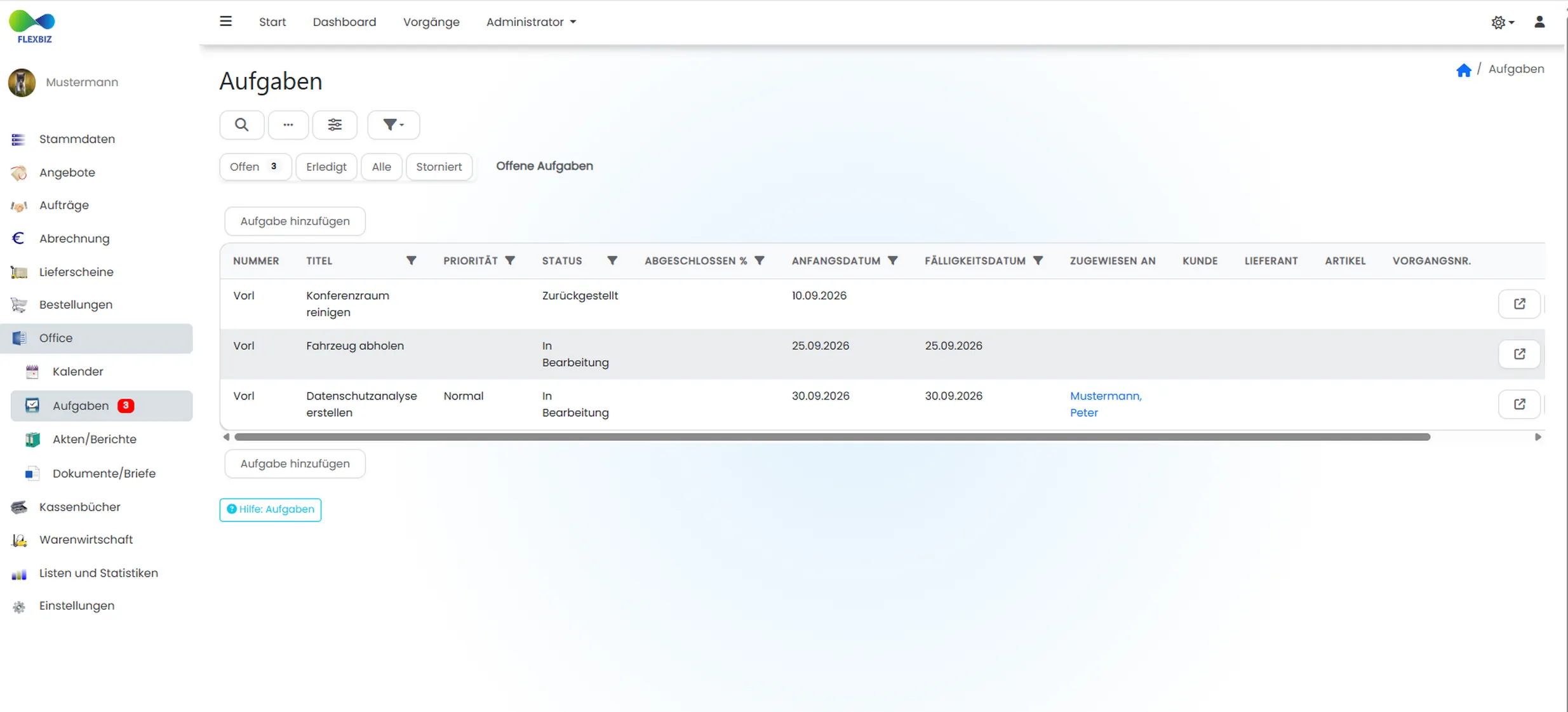Click the Mustermann avatar picture

coord(22,83)
